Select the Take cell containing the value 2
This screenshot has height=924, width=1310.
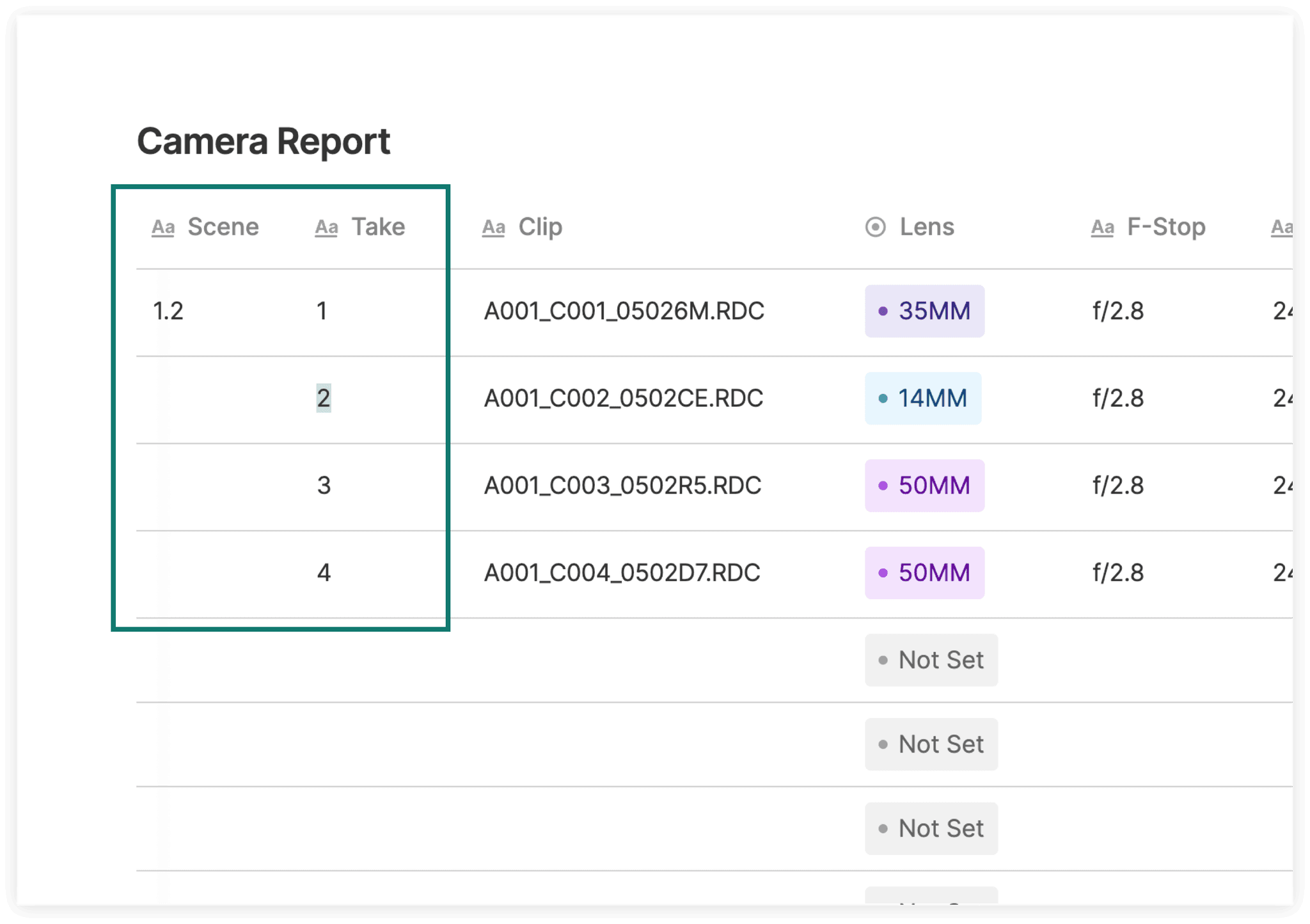tap(324, 398)
